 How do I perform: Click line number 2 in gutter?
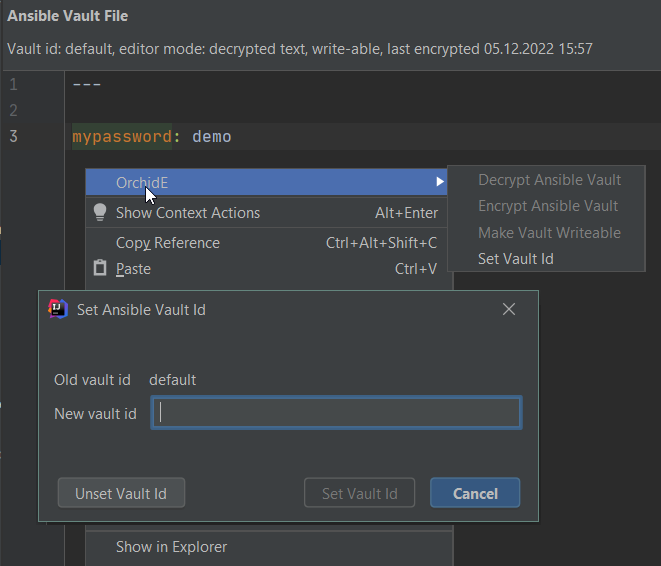pyautogui.click(x=13, y=110)
